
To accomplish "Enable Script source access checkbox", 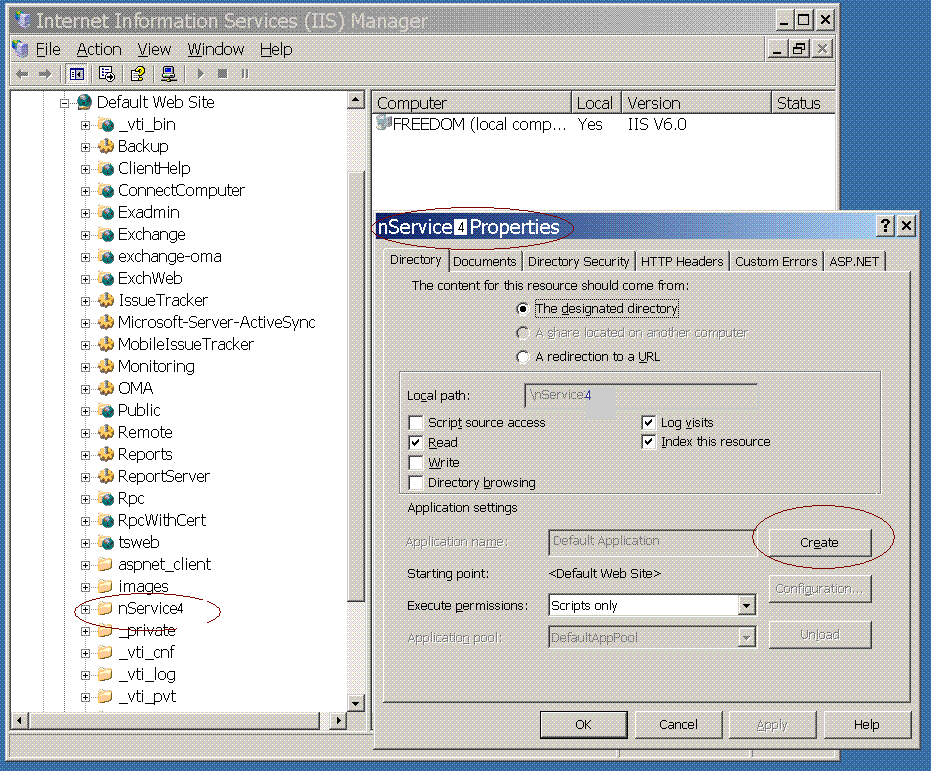I will pyautogui.click(x=416, y=423).
